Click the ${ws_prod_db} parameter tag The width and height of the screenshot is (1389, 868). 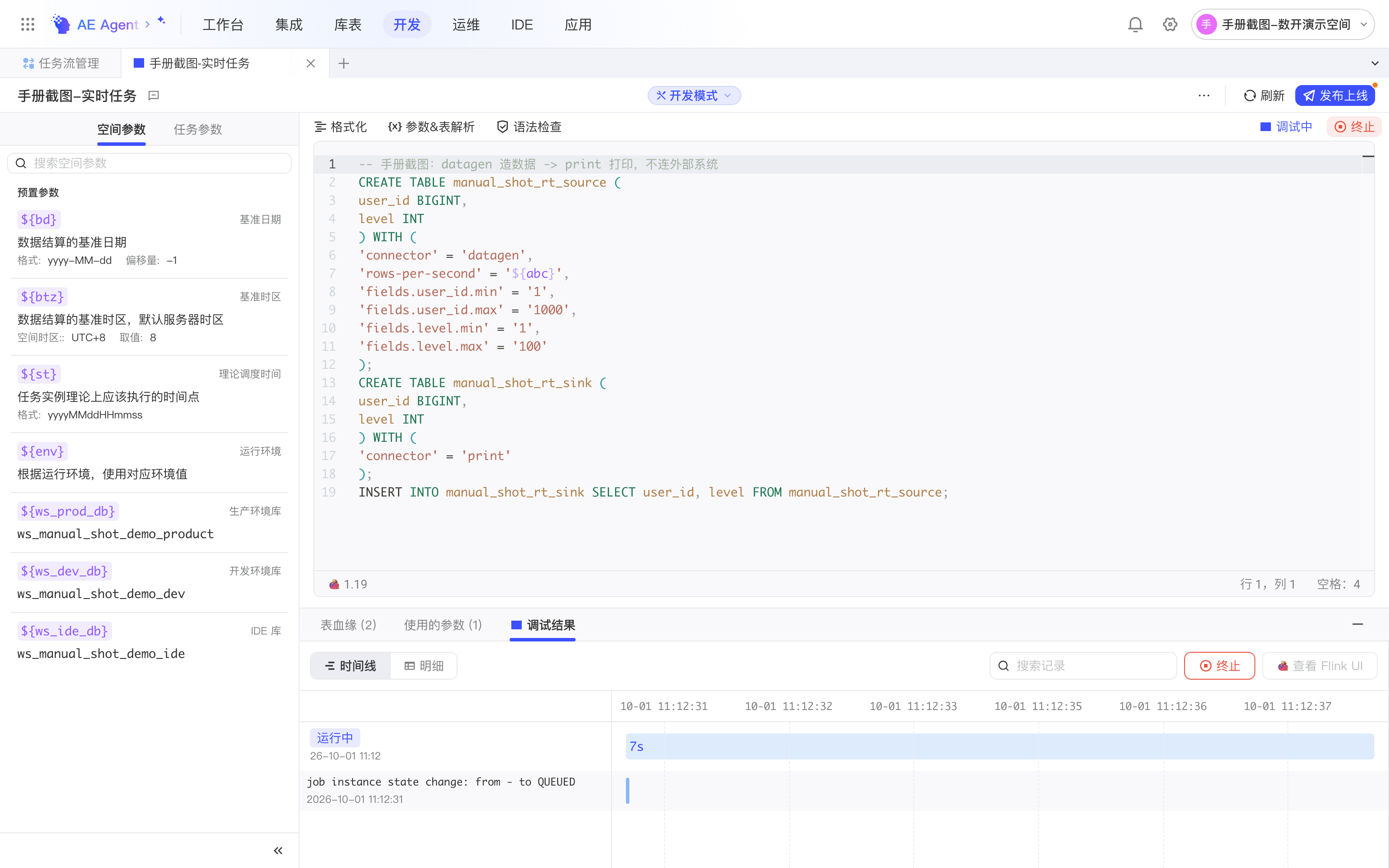68,511
